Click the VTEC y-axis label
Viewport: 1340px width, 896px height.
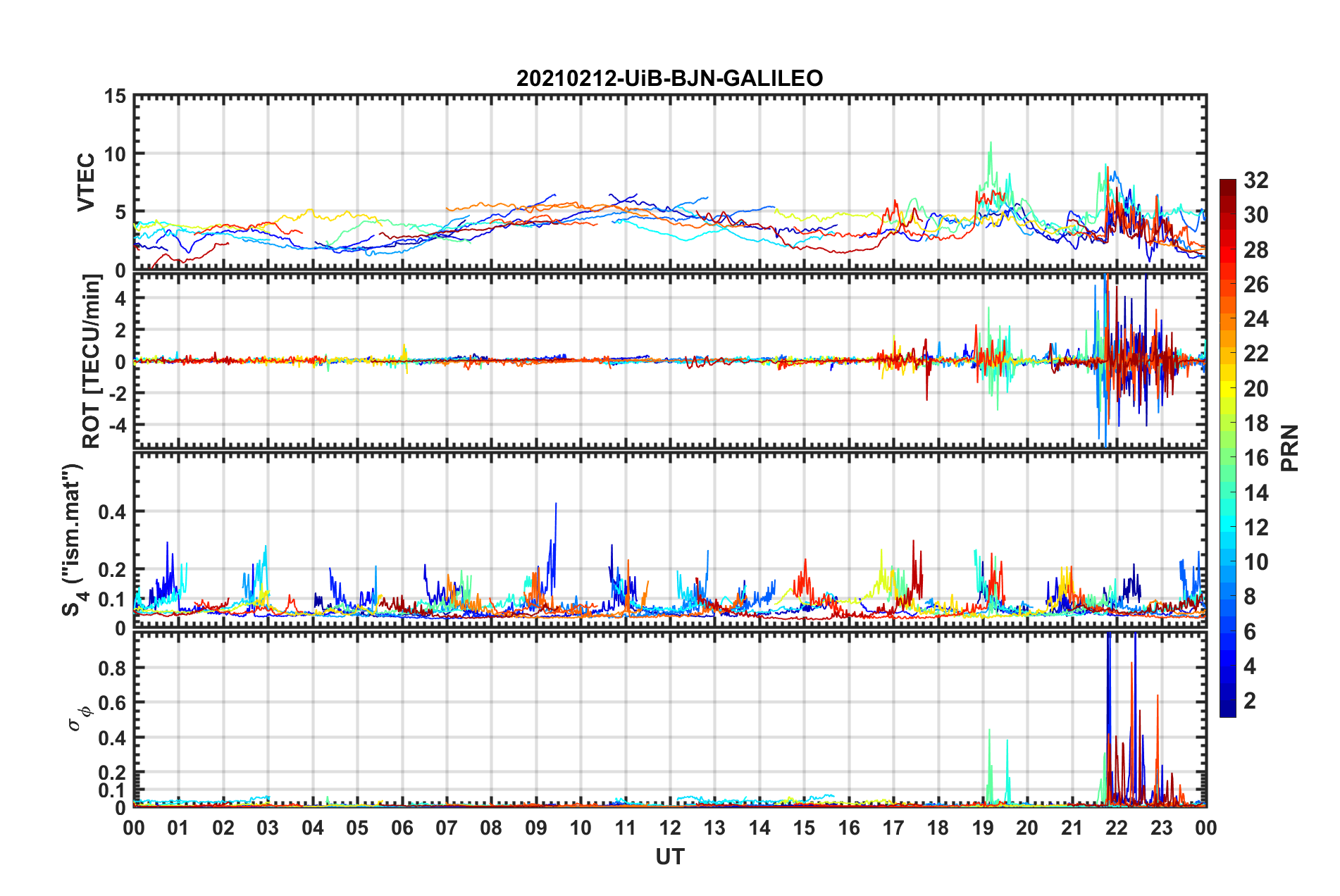point(85,182)
